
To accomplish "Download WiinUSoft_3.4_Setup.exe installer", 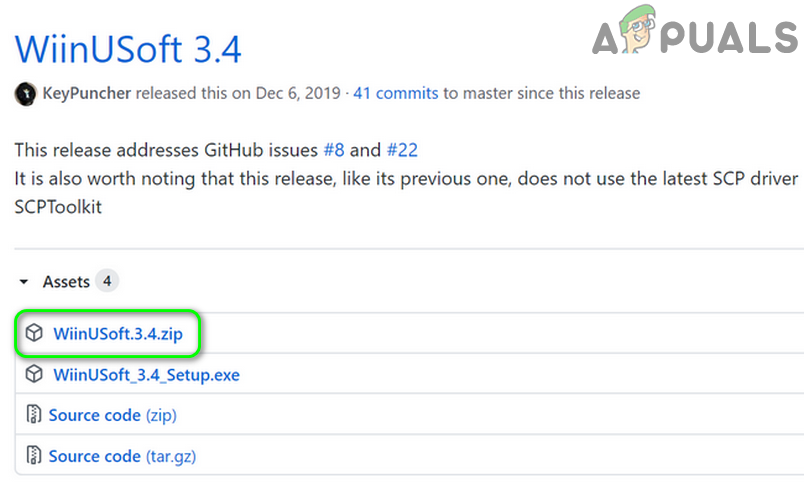I will pyautogui.click(x=146, y=375).
